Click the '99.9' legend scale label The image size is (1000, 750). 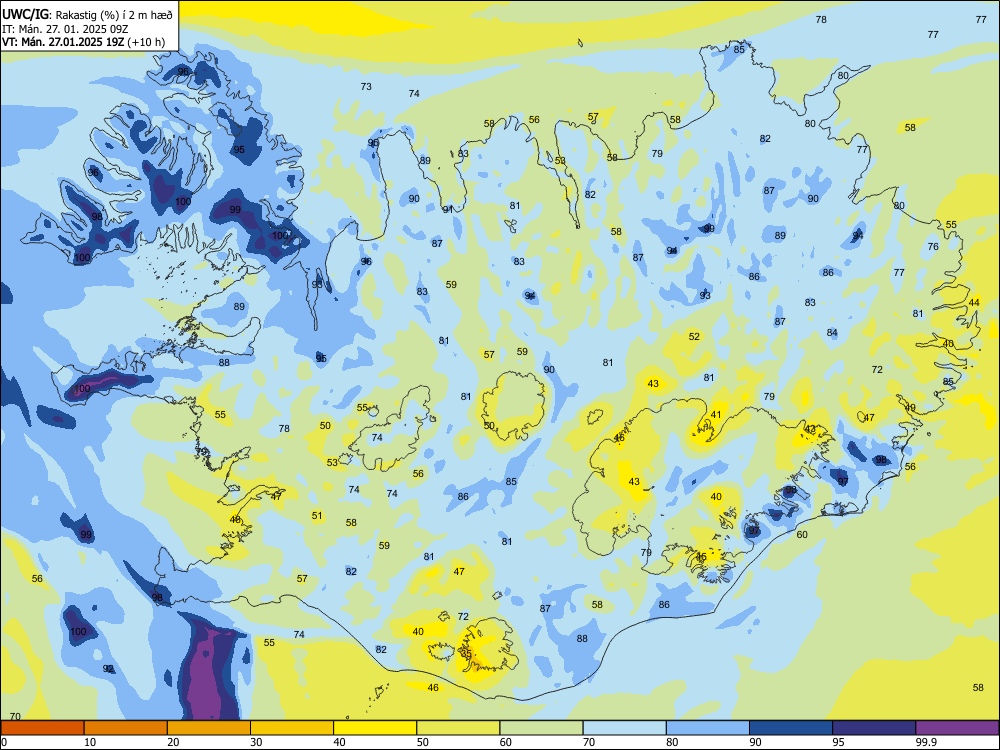coord(926,742)
